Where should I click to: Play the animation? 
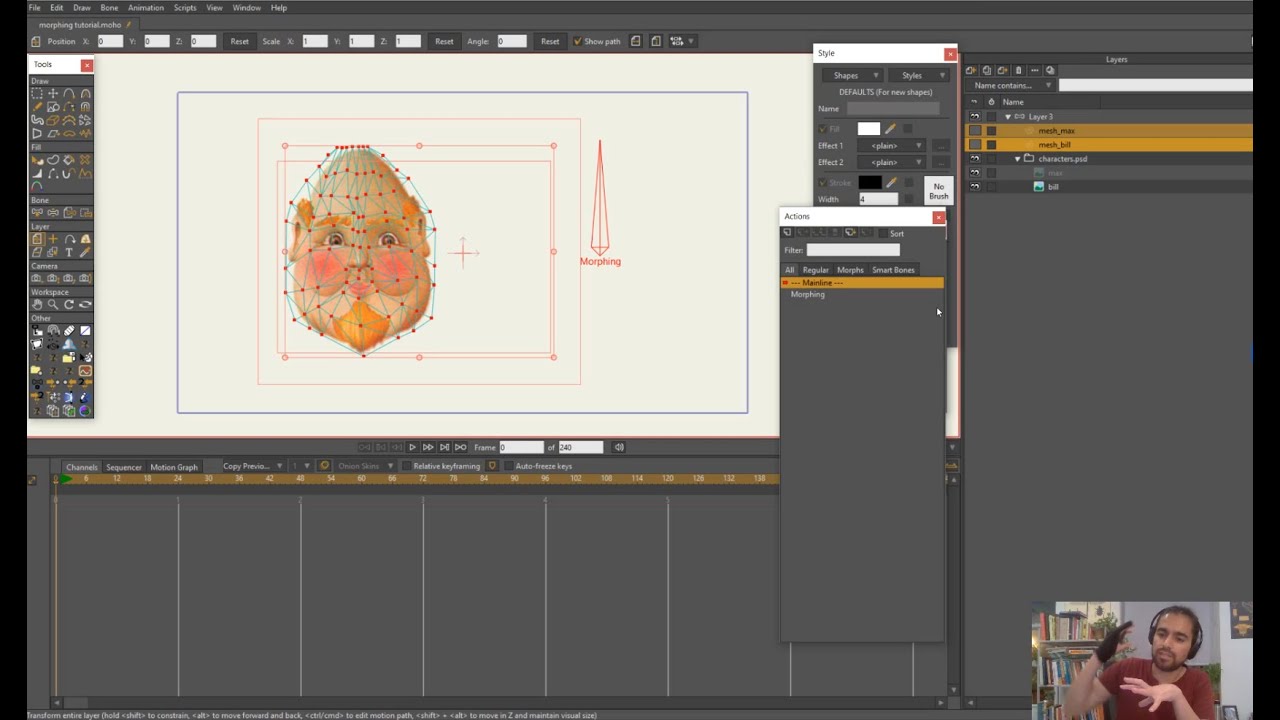(x=412, y=447)
